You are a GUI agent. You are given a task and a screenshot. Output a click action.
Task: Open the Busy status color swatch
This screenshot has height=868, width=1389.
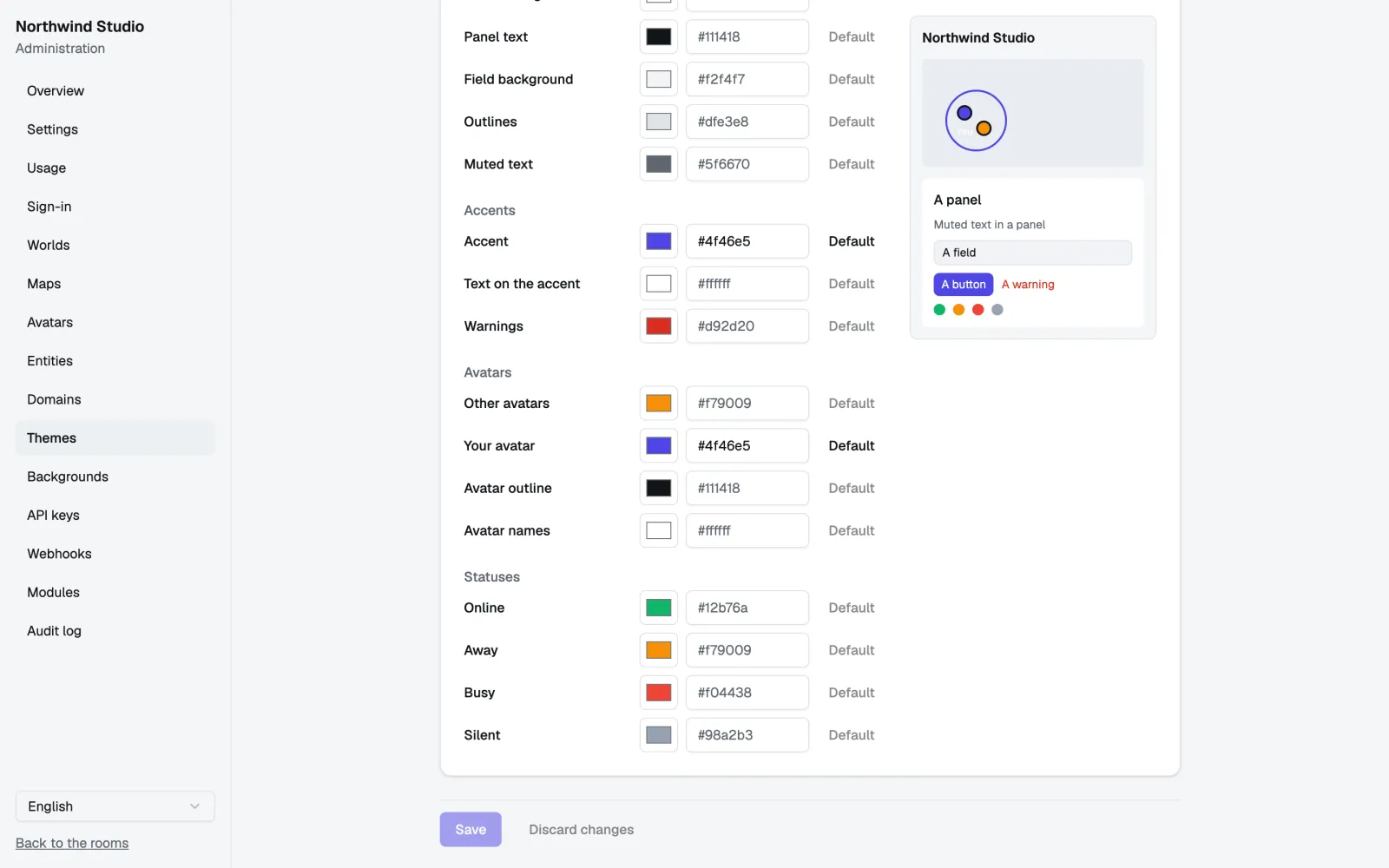click(x=659, y=693)
